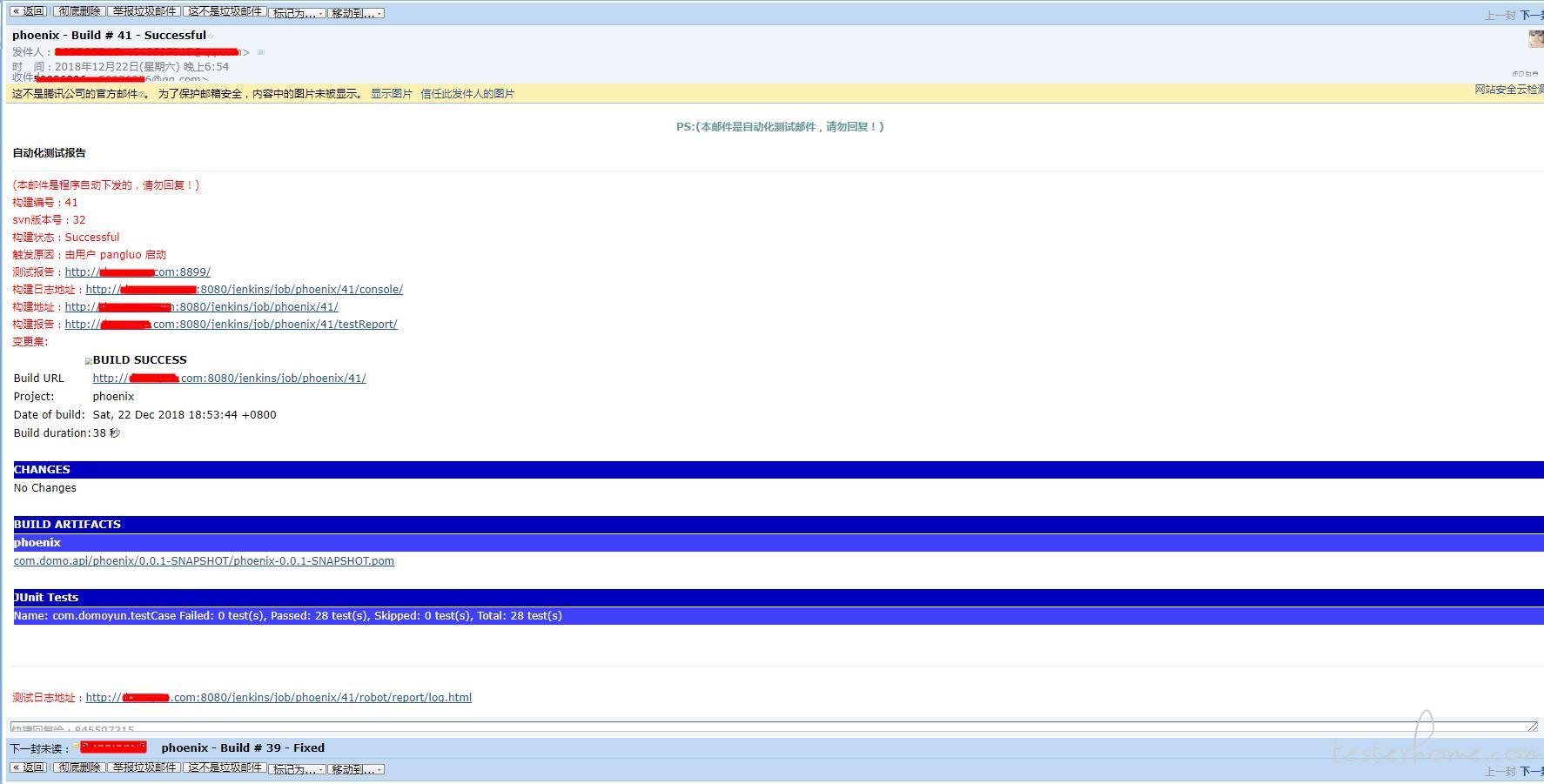This screenshot has height=784, width=1544.
Task: Click the top 举报垃圾邮件 (Report spam) button
Action: point(144,12)
